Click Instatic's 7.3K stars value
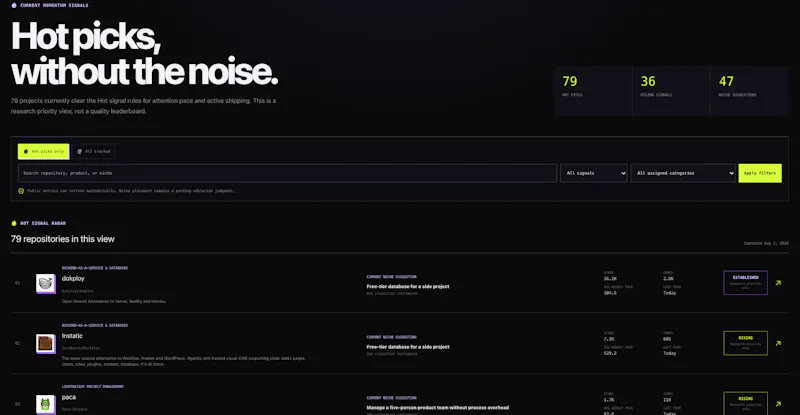Image resolution: width=800 pixels, height=415 pixels. [x=609, y=339]
